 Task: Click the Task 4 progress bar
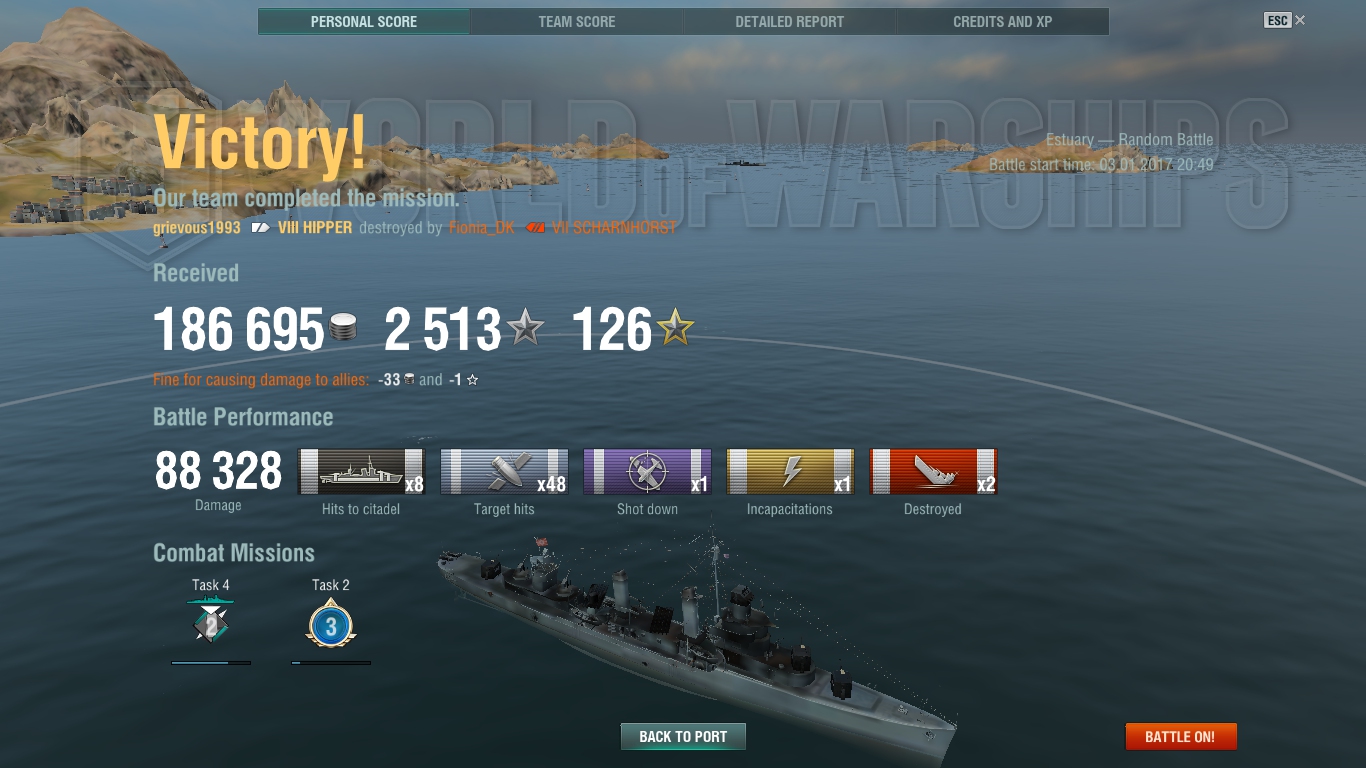(x=211, y=662)
